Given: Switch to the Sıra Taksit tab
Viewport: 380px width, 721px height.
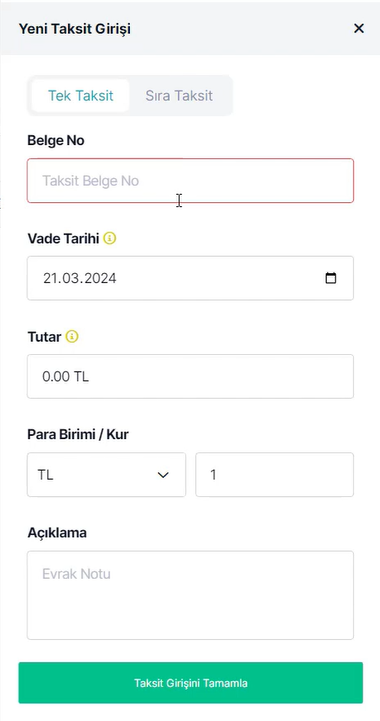Looking at the screenshot, I should (x=179, y=96).
